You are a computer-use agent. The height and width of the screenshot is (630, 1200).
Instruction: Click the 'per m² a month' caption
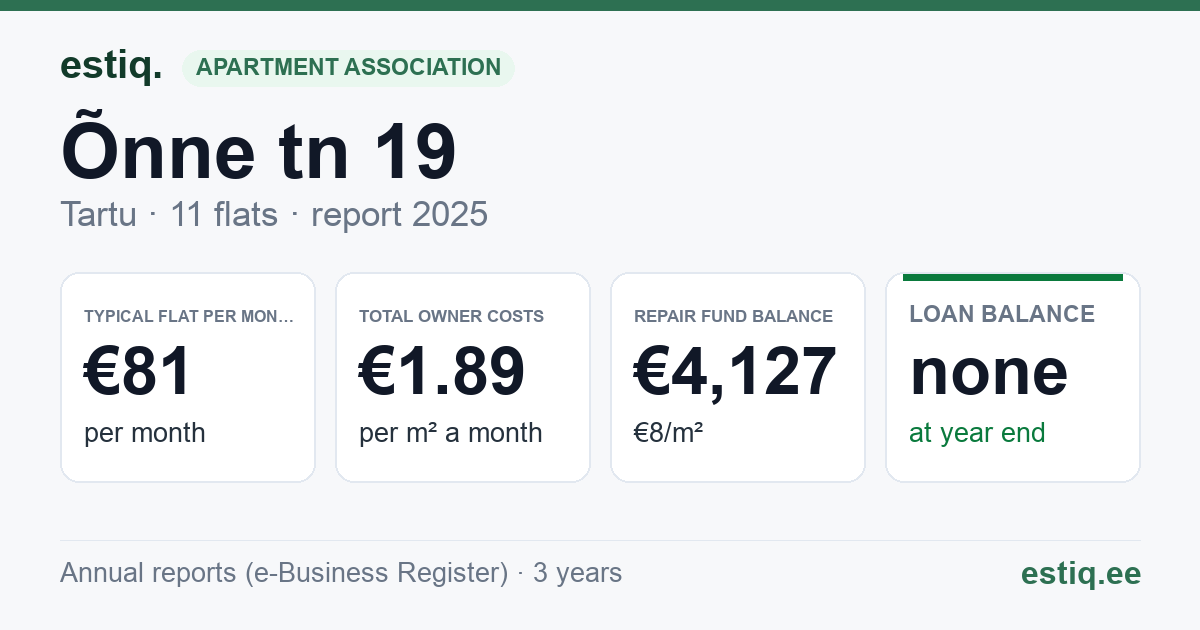(x=451, y=433)
